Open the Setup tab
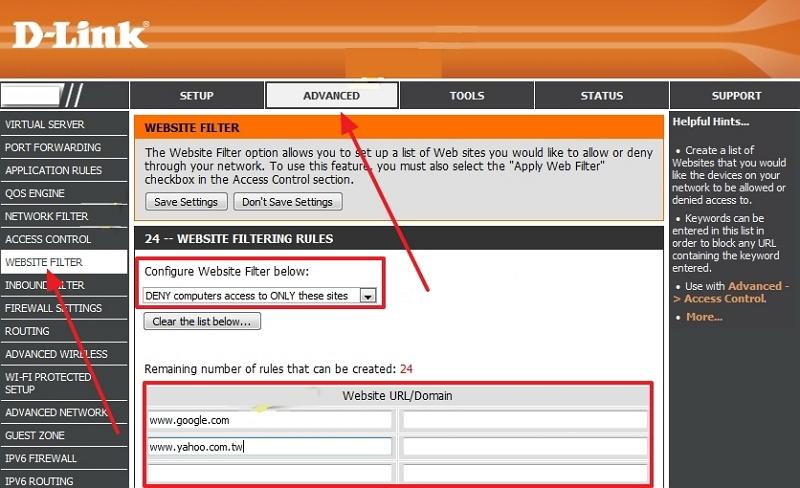The height and width of the screenshot is (488, 800). pos(196,96)
